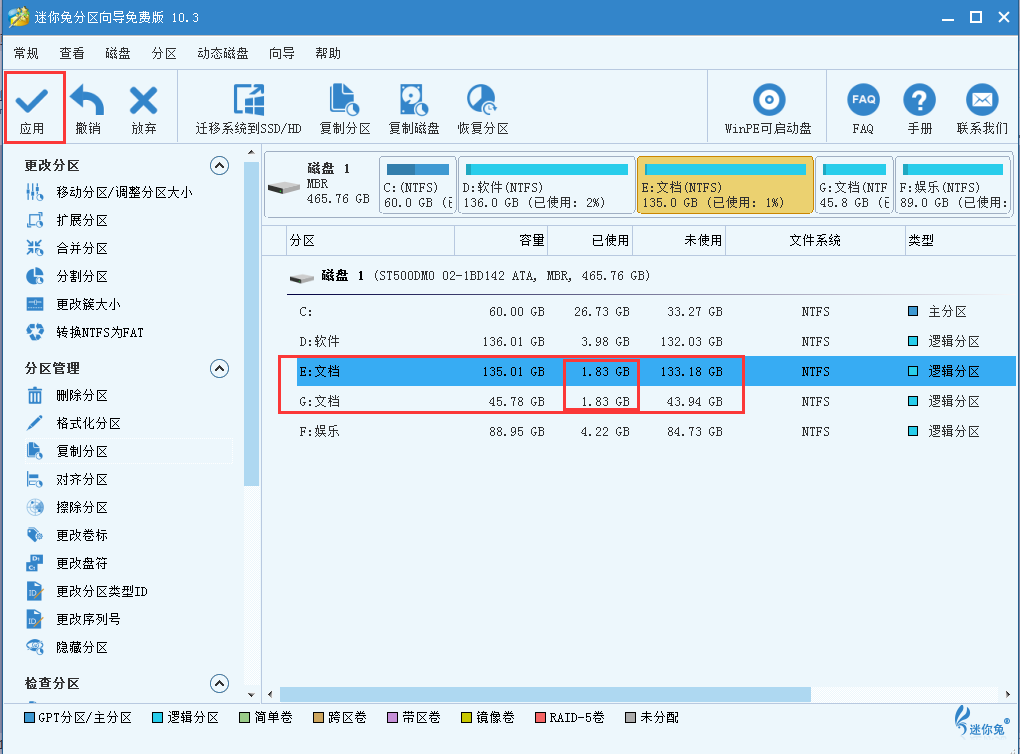Sort by 类型 column header
This screenshot has height=754, width=1020.
point(961,241)
